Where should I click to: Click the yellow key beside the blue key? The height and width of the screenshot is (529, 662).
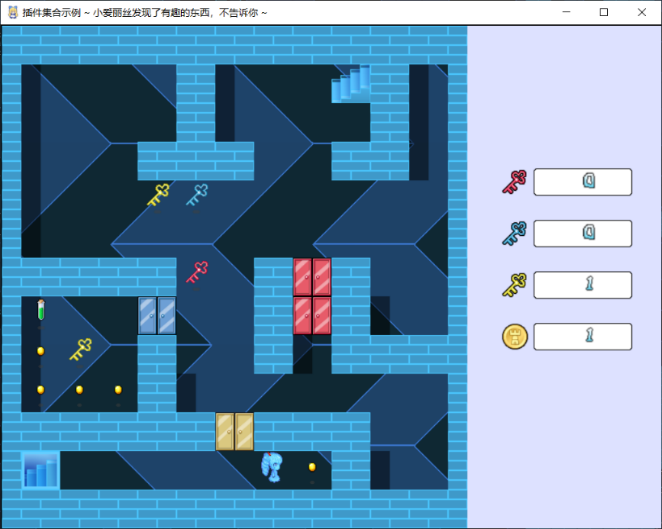(158, 194)
